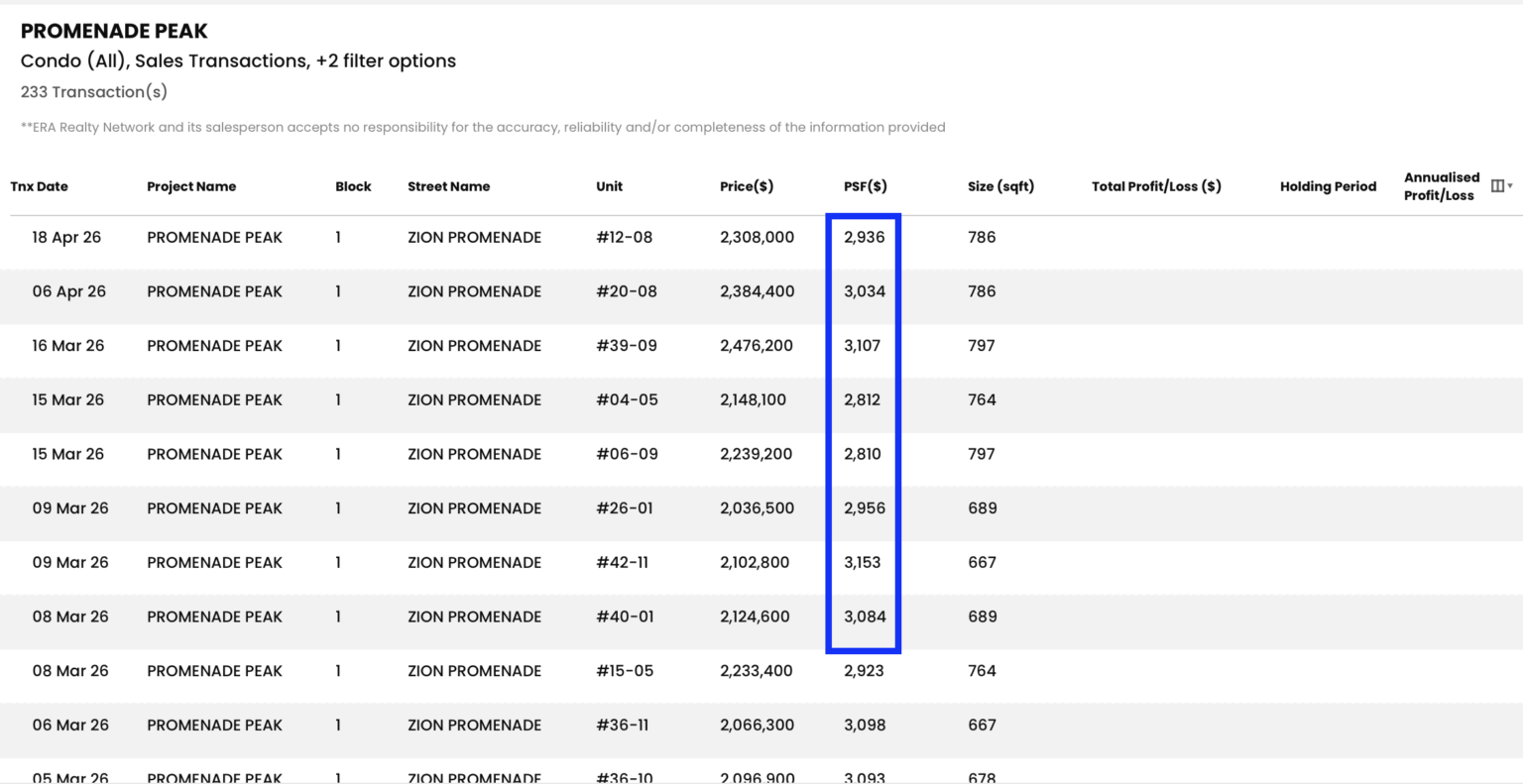Screen dimensions: 1523x784
Task: Sort by Price($) column header
Action: point(747,186)
